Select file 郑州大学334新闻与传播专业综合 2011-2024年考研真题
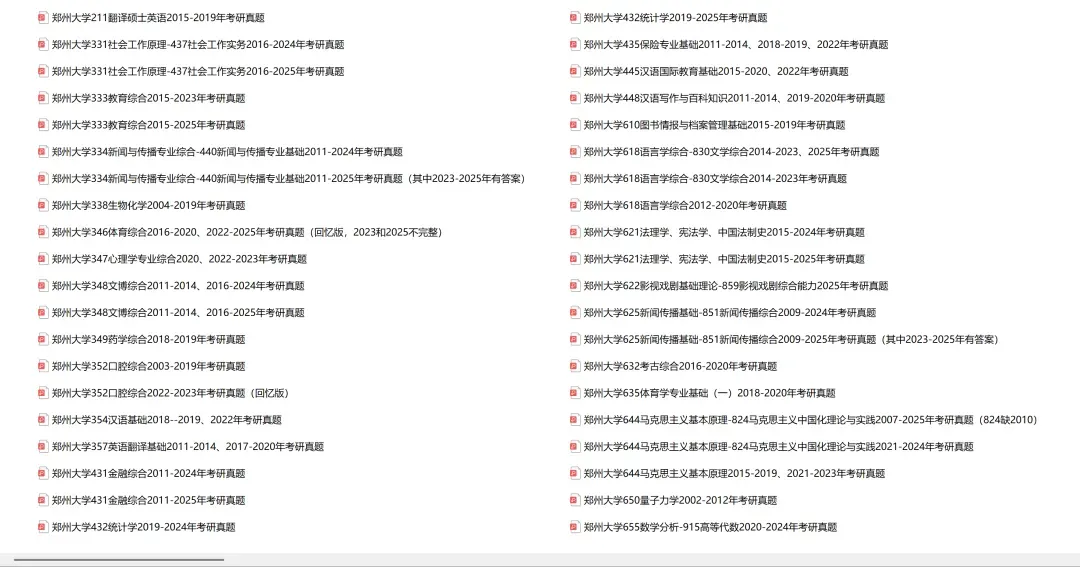This screenshot has height=567, width=1080. 220,152
